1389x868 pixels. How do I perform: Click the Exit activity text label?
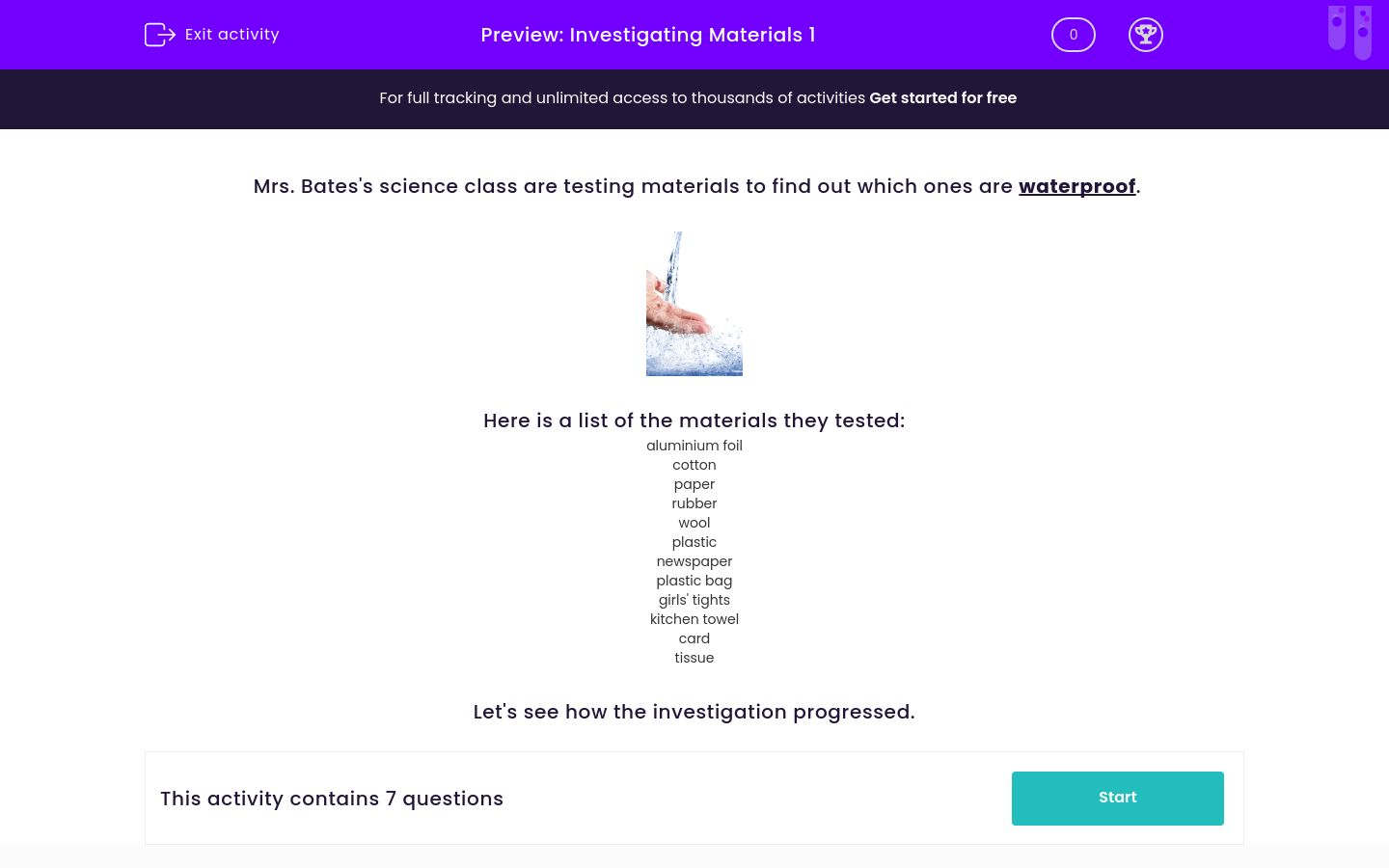coord(231,35)
